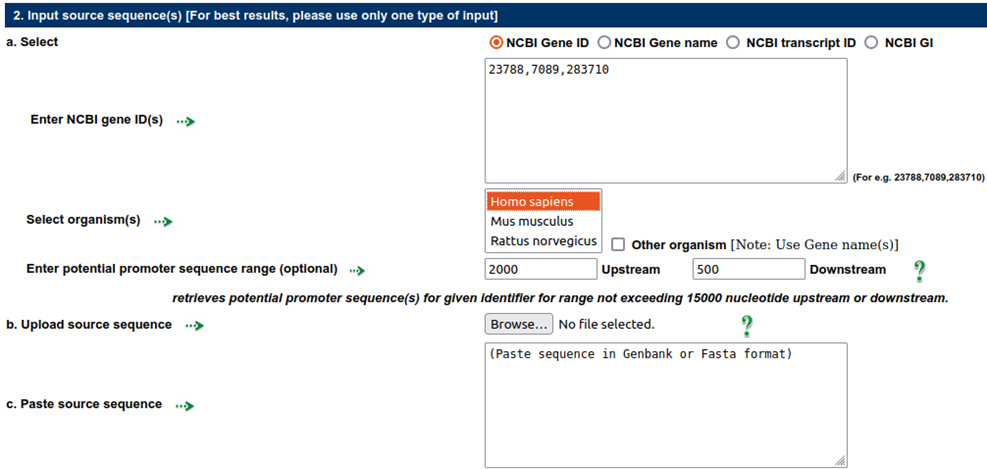
Task: Focus the Upstream range field showing 2000
Action: click(541, 269)
